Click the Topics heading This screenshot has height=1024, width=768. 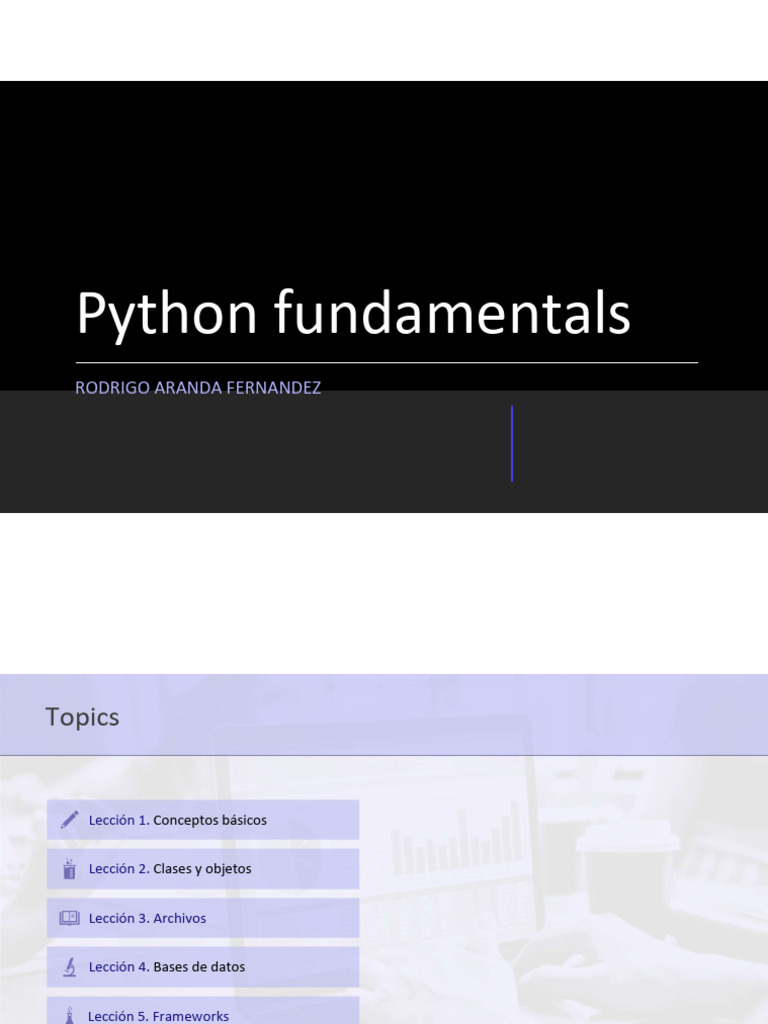click(x=82, y=717)
